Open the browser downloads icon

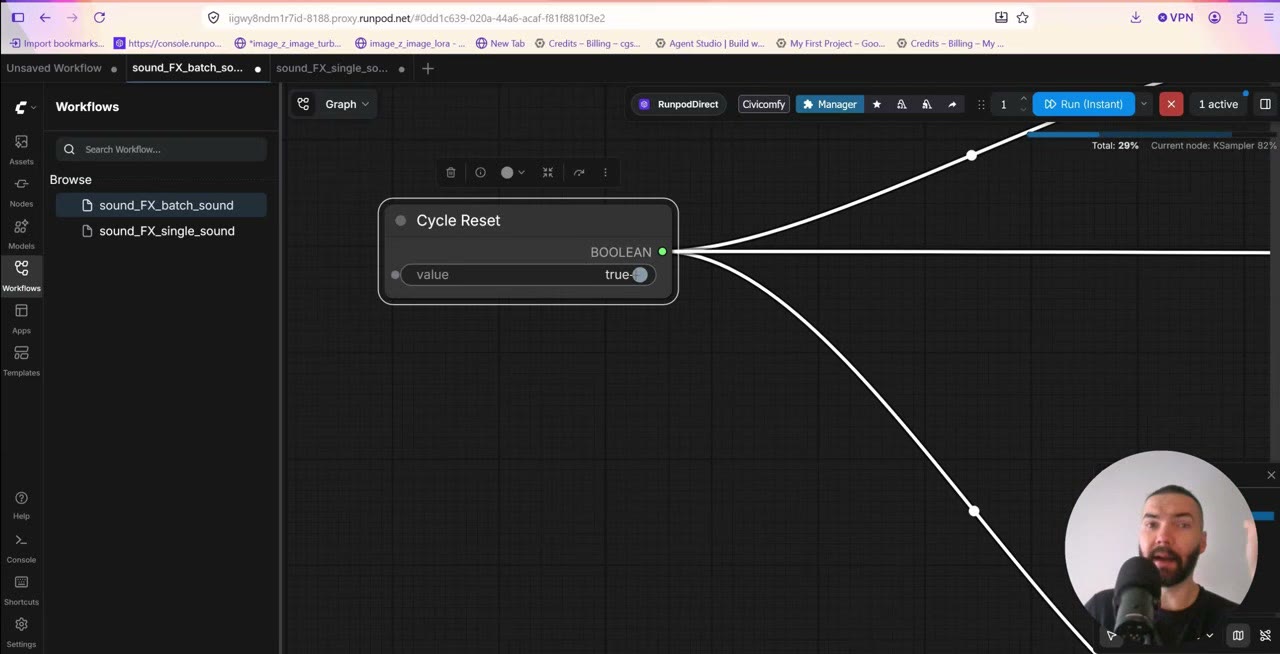tap(1136, 17)
